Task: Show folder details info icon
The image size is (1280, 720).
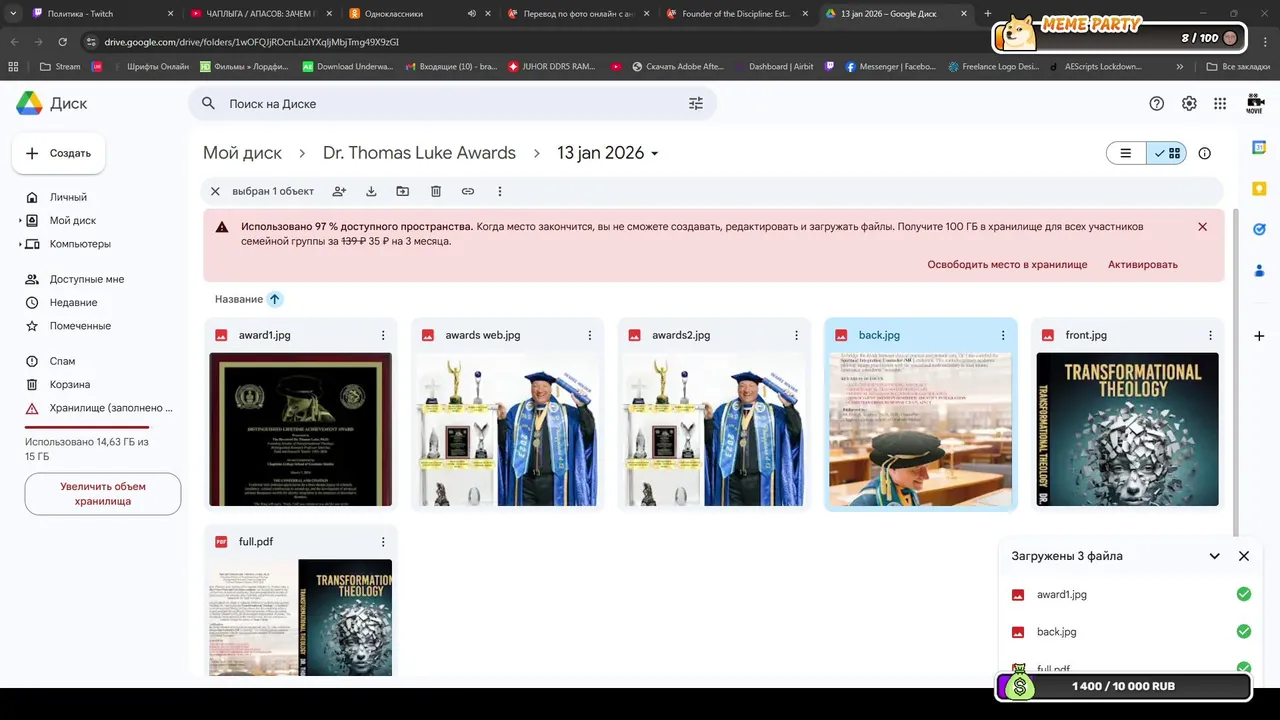Action: pyautogui.click(x=1205, y=153)
